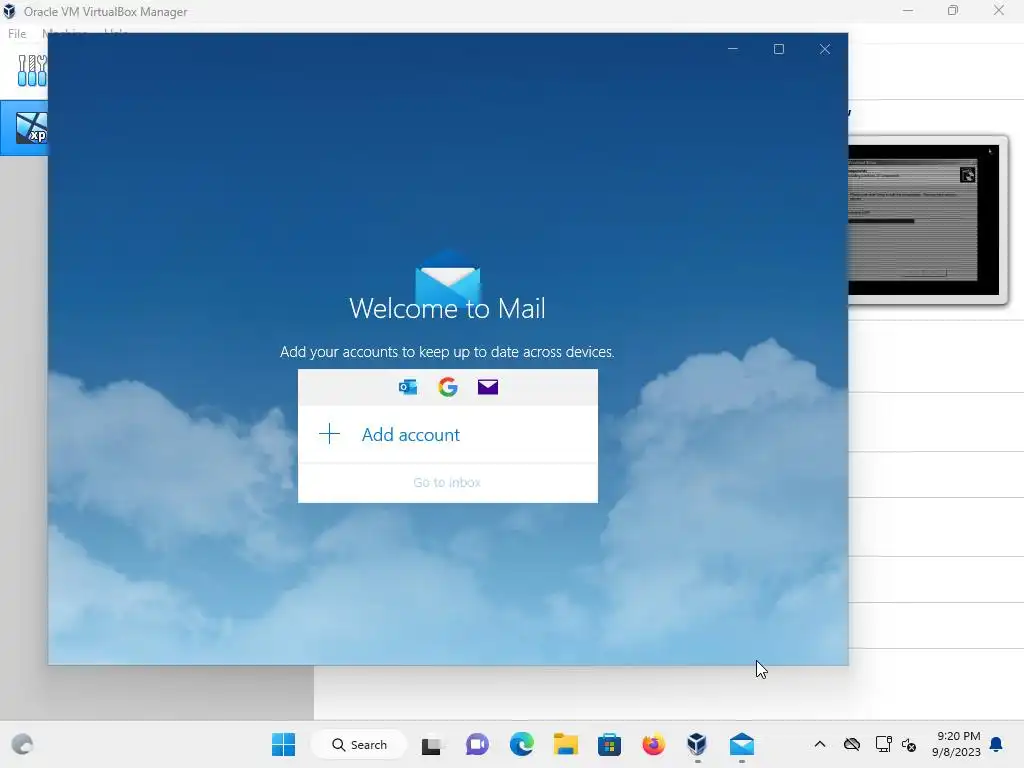Click muted volume icon in system tray
Image resolution: width=1024 pixels, height=768 pixels.
908,744
